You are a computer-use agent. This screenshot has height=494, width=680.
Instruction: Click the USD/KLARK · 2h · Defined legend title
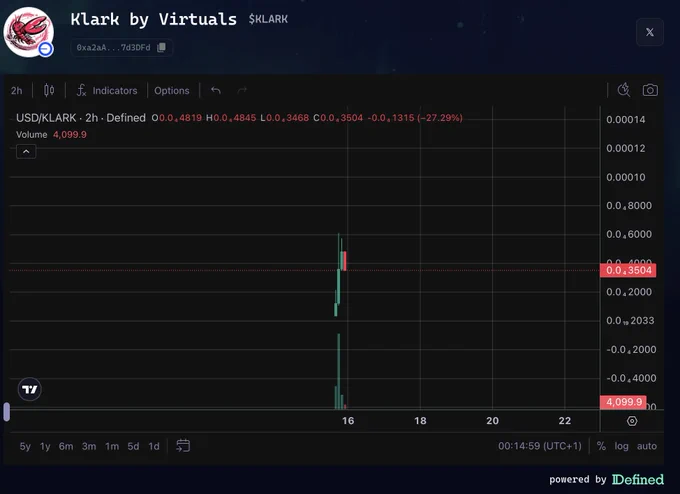81,118
